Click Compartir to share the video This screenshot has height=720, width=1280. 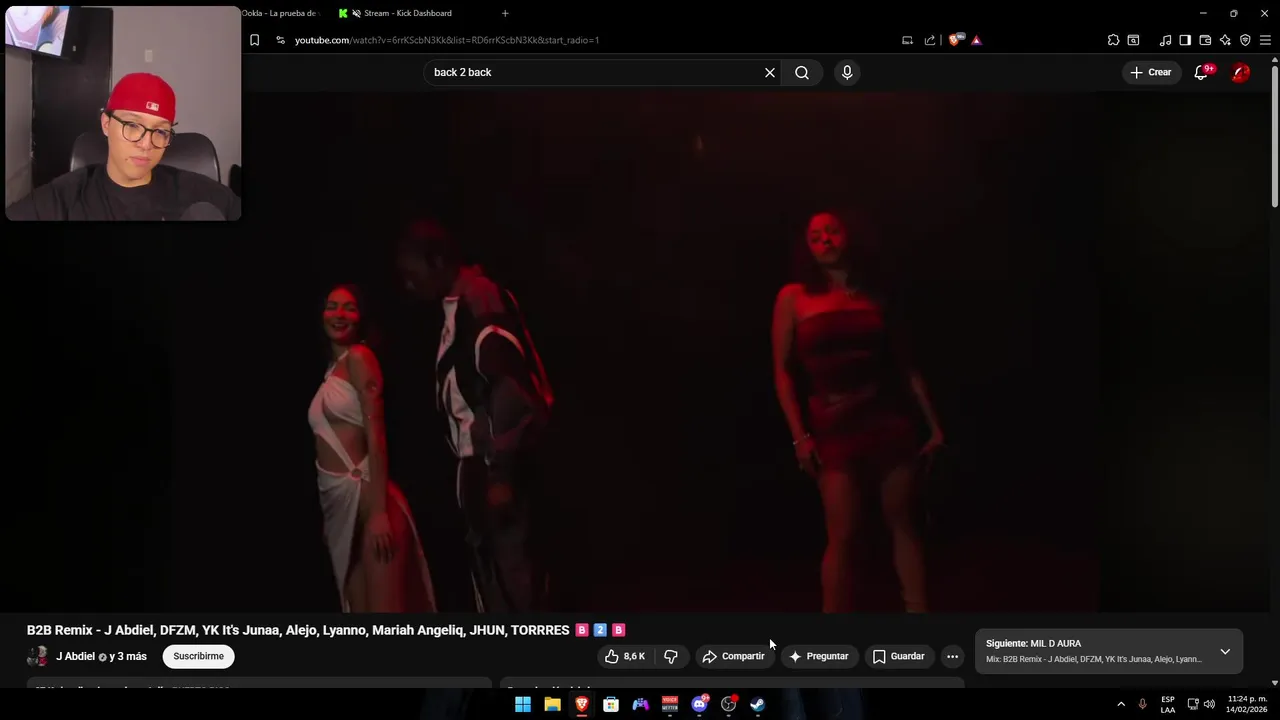point(734,656)
